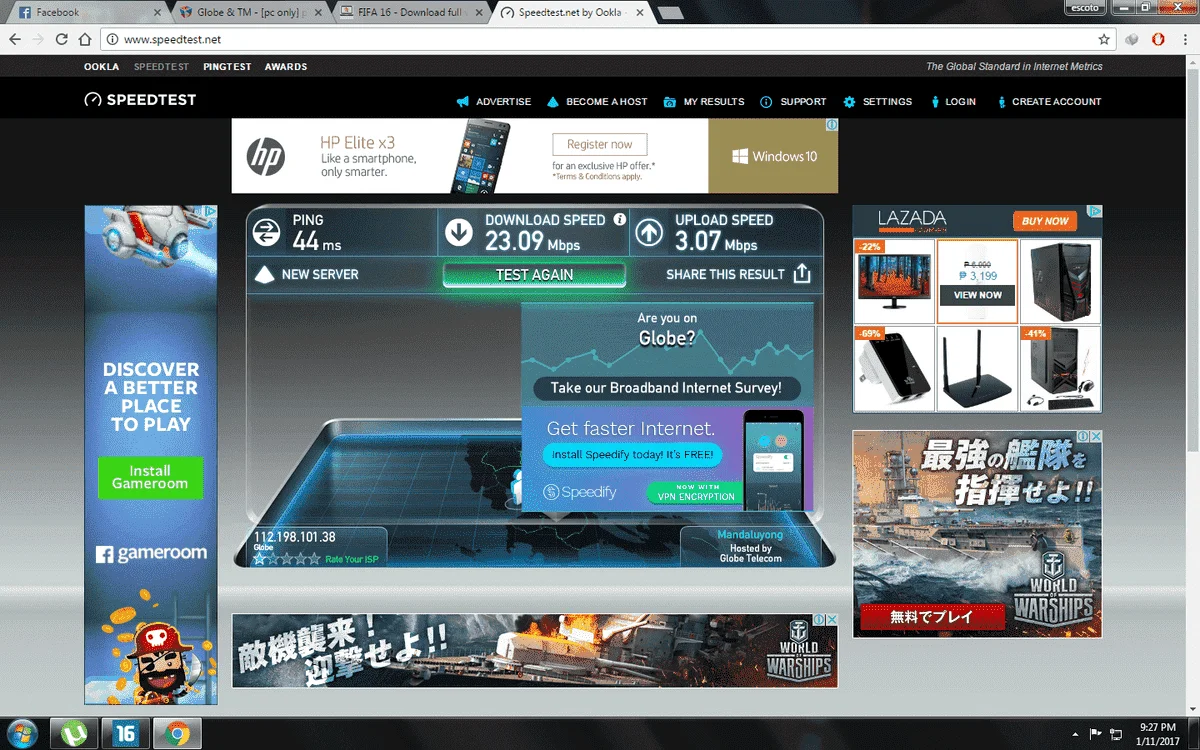This screenshot has width=1200, height=750.
Task: Open PINGTEST in the top nav
Action: (227, 67)
